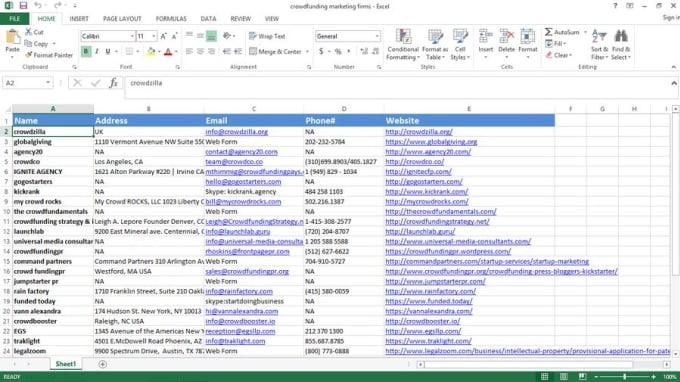
Task: Toggle Bold formatting
Action: click(x=86, y=52)
